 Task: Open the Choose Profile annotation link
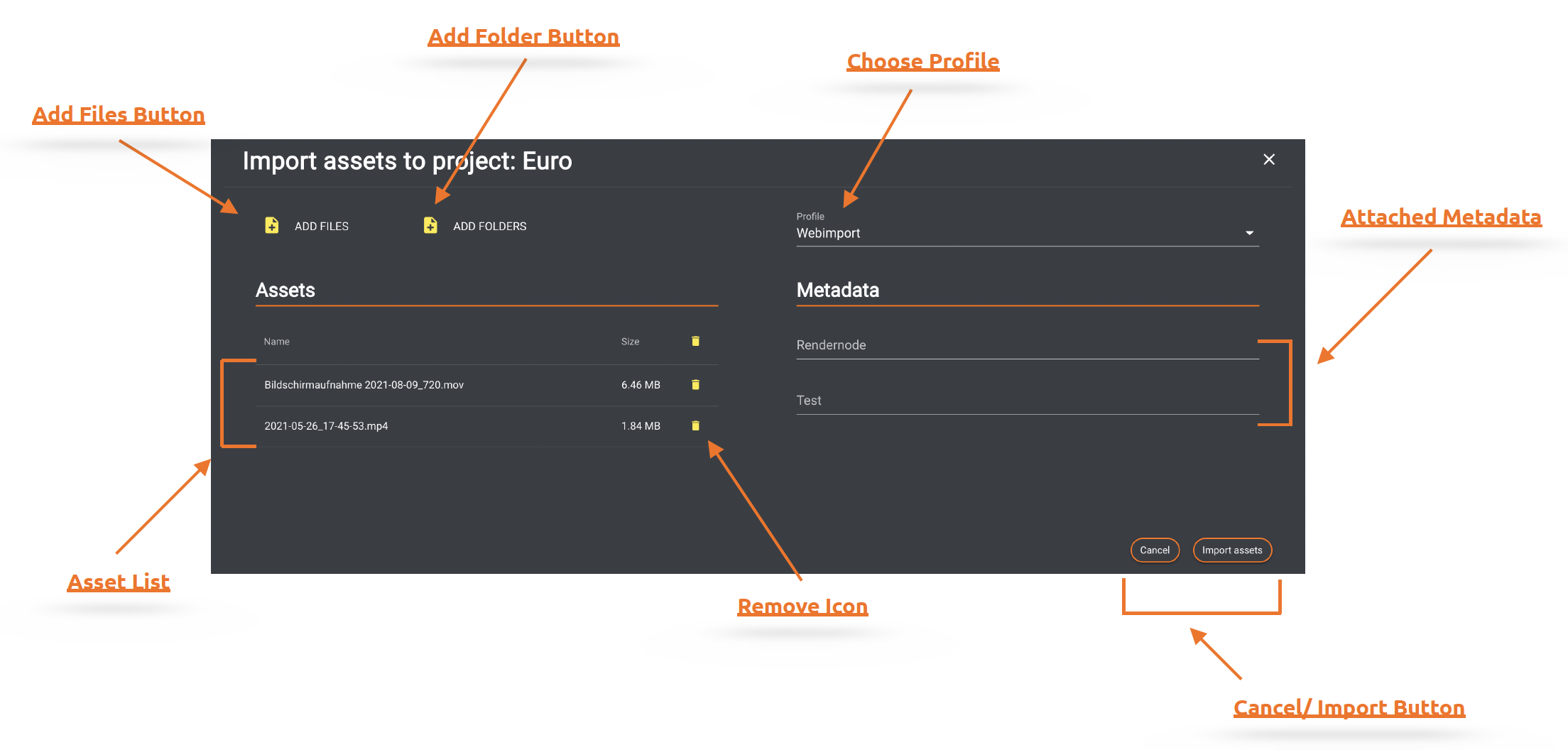coord(922,62)
